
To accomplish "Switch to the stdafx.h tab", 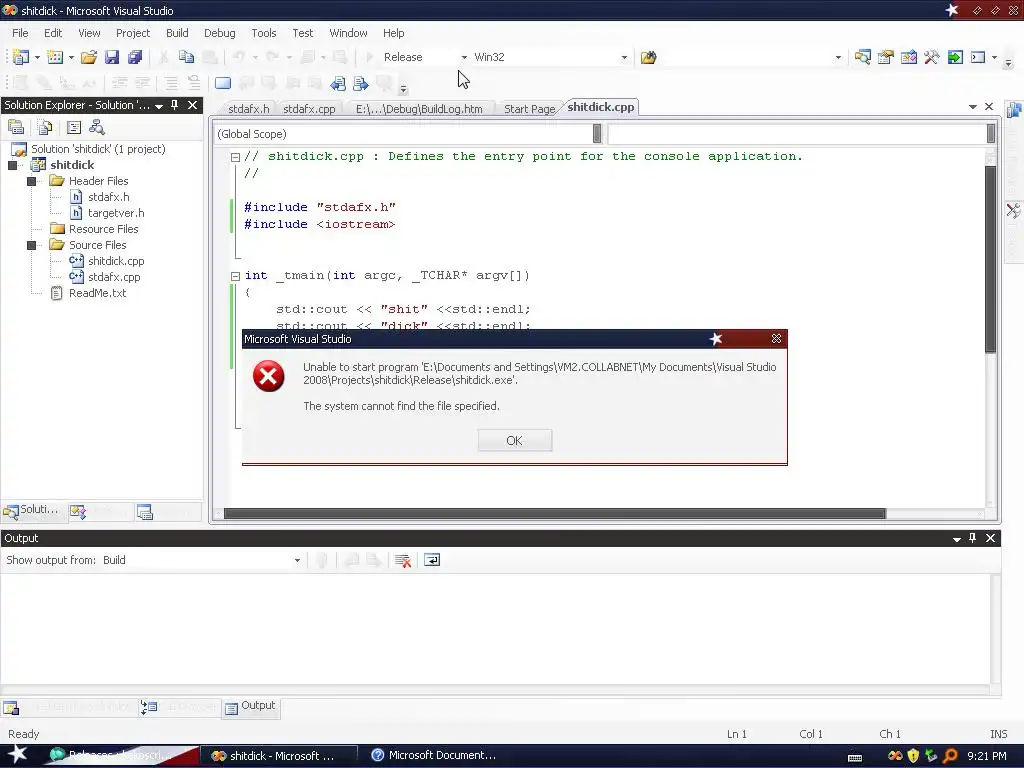I will coord(249,109).
